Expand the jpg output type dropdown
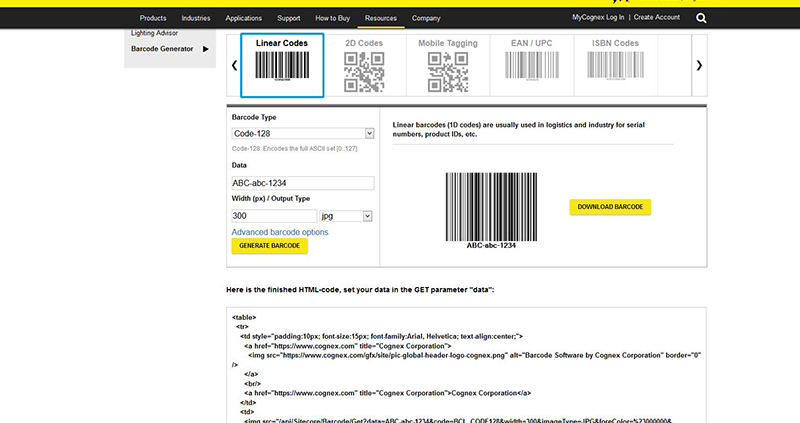The height and width of the screenshot is (423, 800). tap(346, 216)
